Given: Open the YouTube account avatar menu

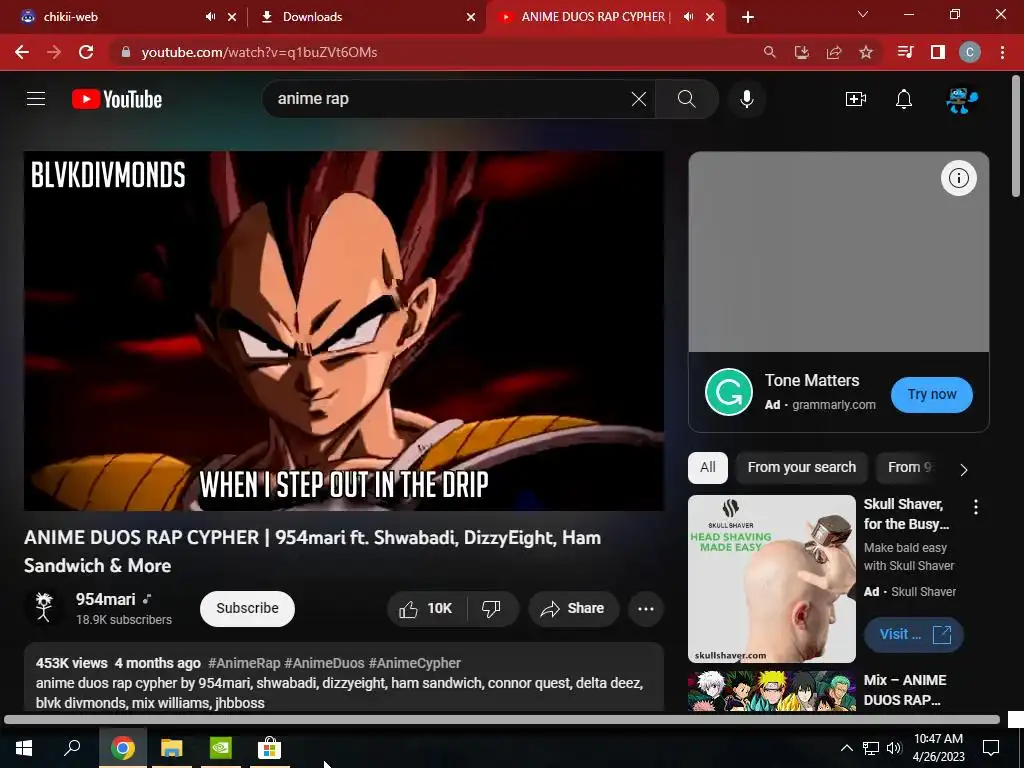Looking at the screenshot, I should pos(962,99).
